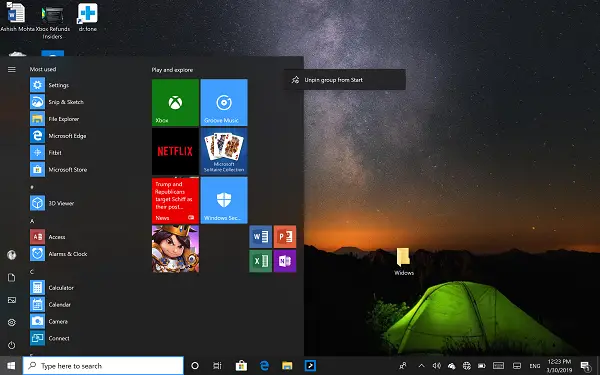
Task: Open the royal king game tile
Action: pyautogui.click(x=175, y=249)
